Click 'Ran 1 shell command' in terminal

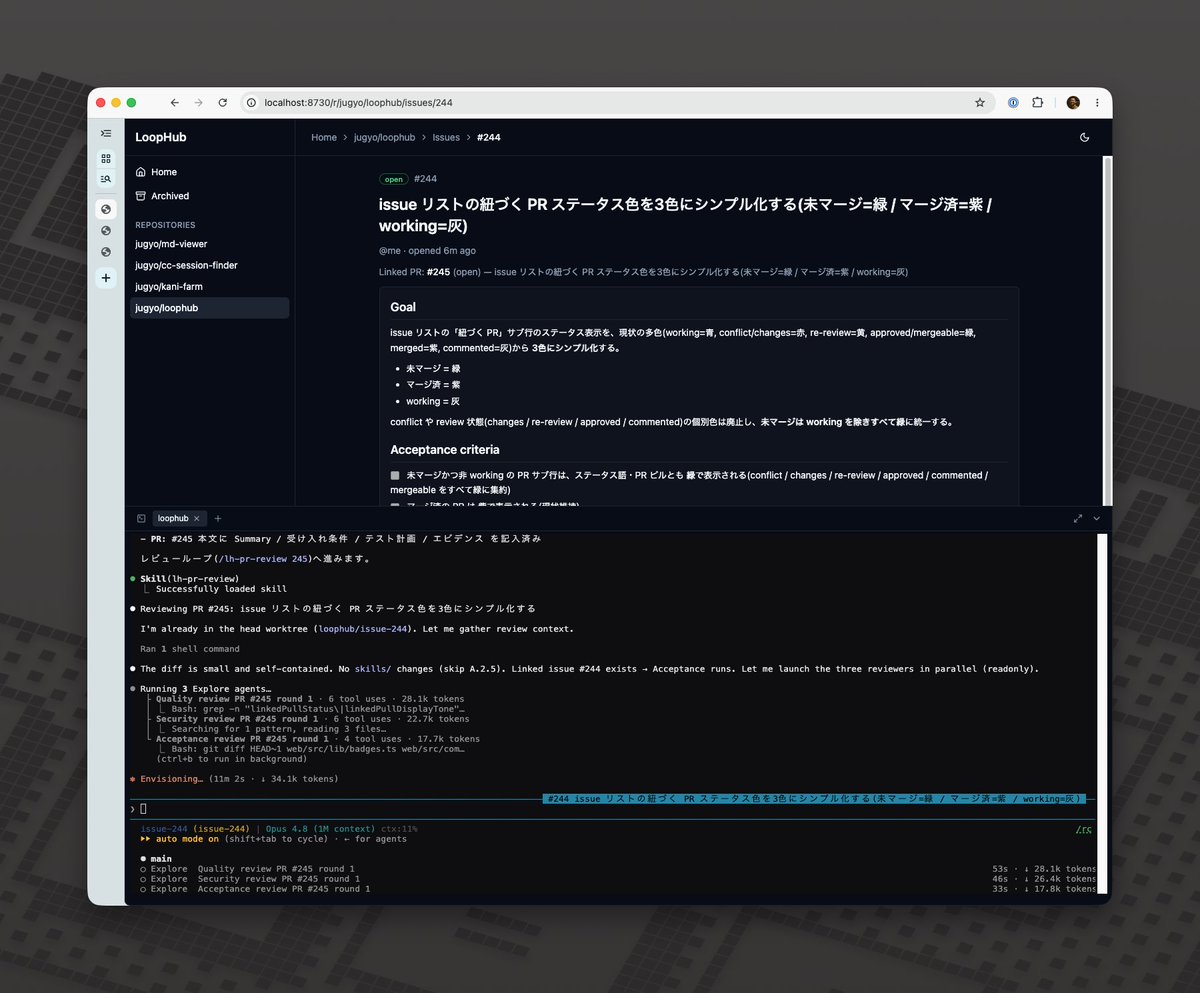pos(190,649)
